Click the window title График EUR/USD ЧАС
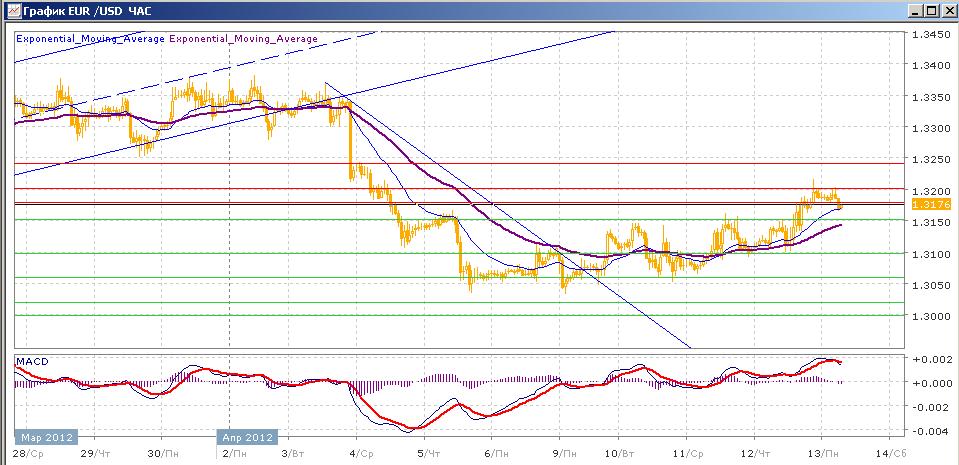Viewport: 959px width, 465px height. pyautogui.click(x=88, y=11)
